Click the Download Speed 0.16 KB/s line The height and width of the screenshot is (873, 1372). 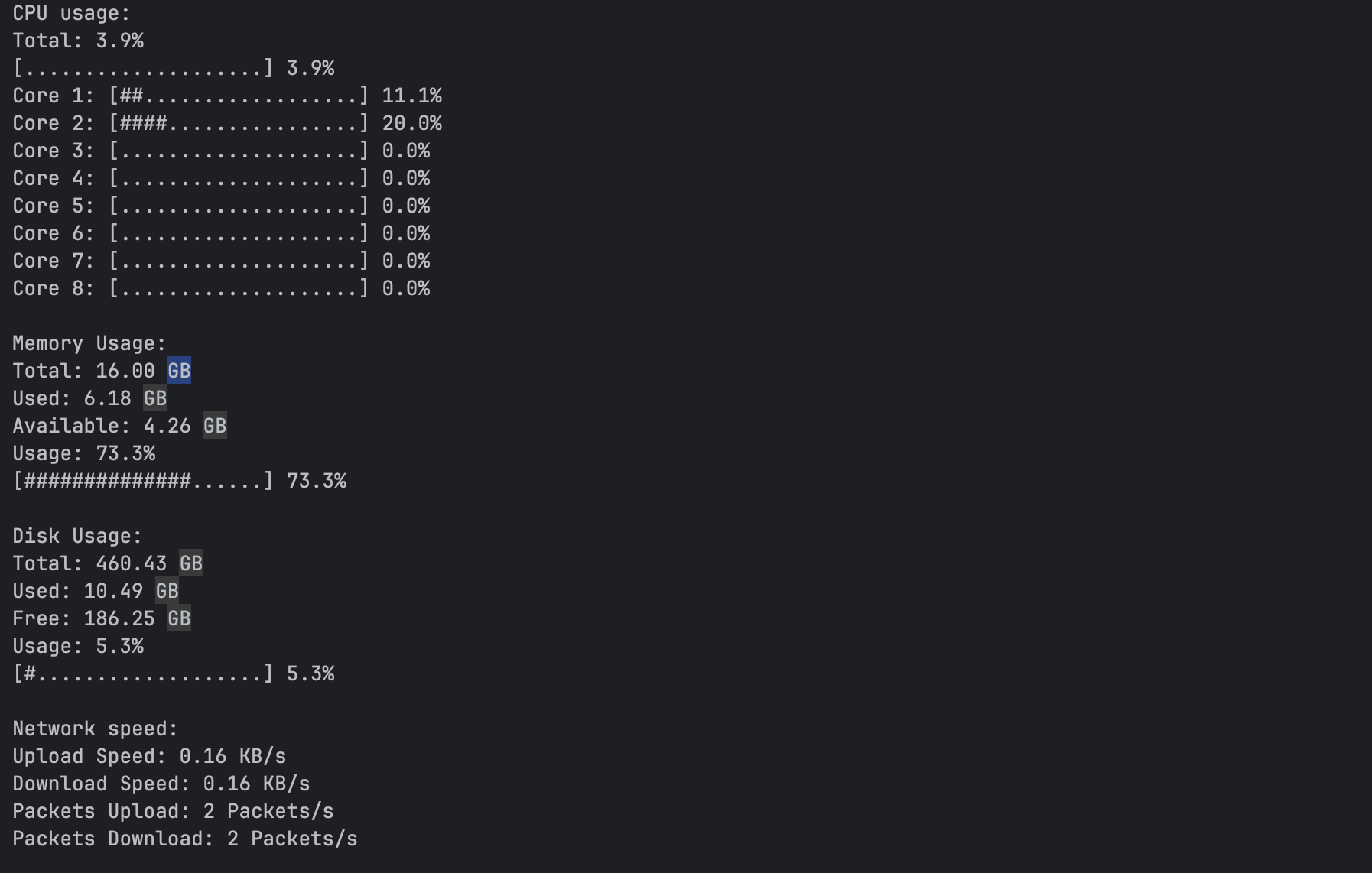161,784
